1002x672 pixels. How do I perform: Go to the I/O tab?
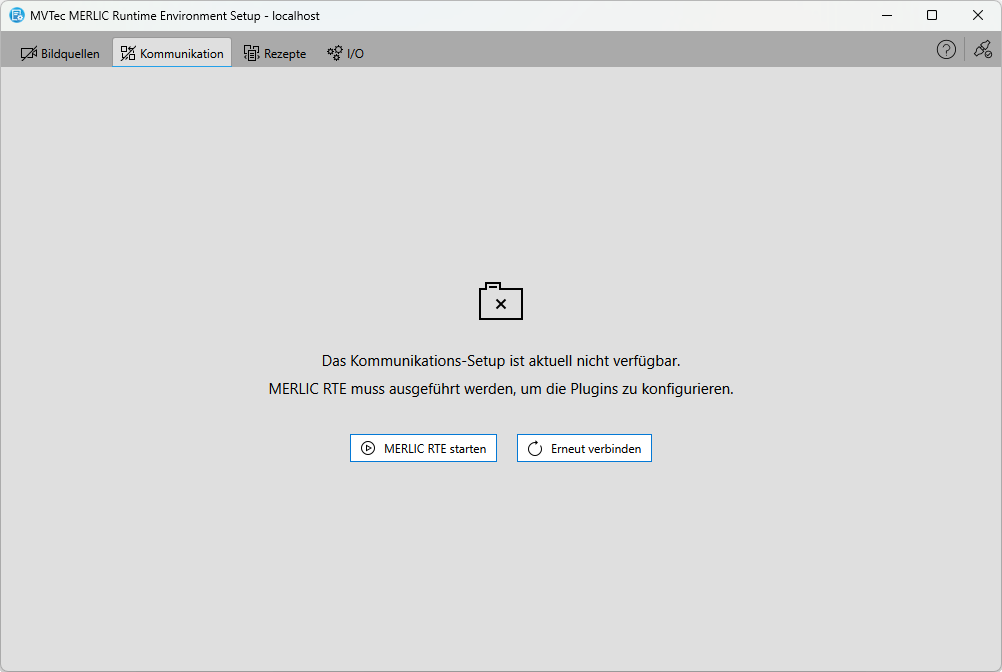click(x=355, y=54)
